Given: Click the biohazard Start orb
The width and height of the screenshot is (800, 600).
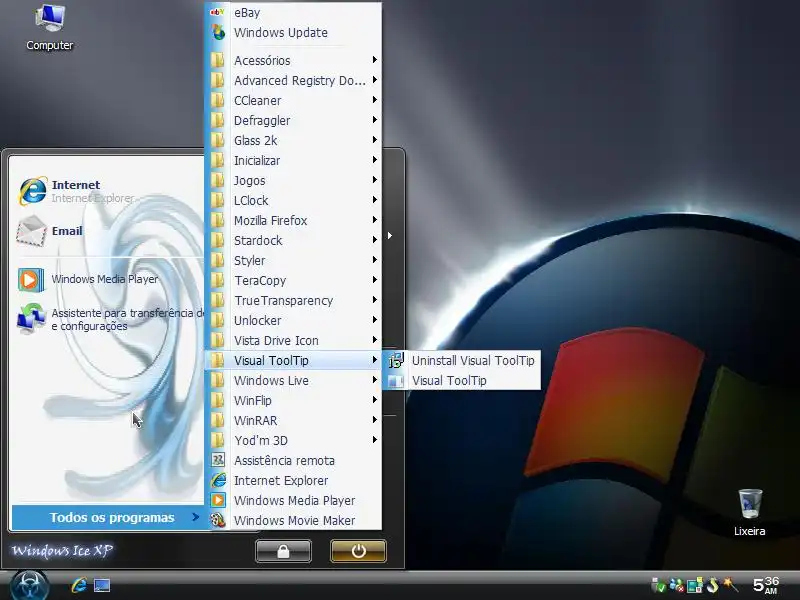Looking at the screenshot, I should click(x=30, y=585).
